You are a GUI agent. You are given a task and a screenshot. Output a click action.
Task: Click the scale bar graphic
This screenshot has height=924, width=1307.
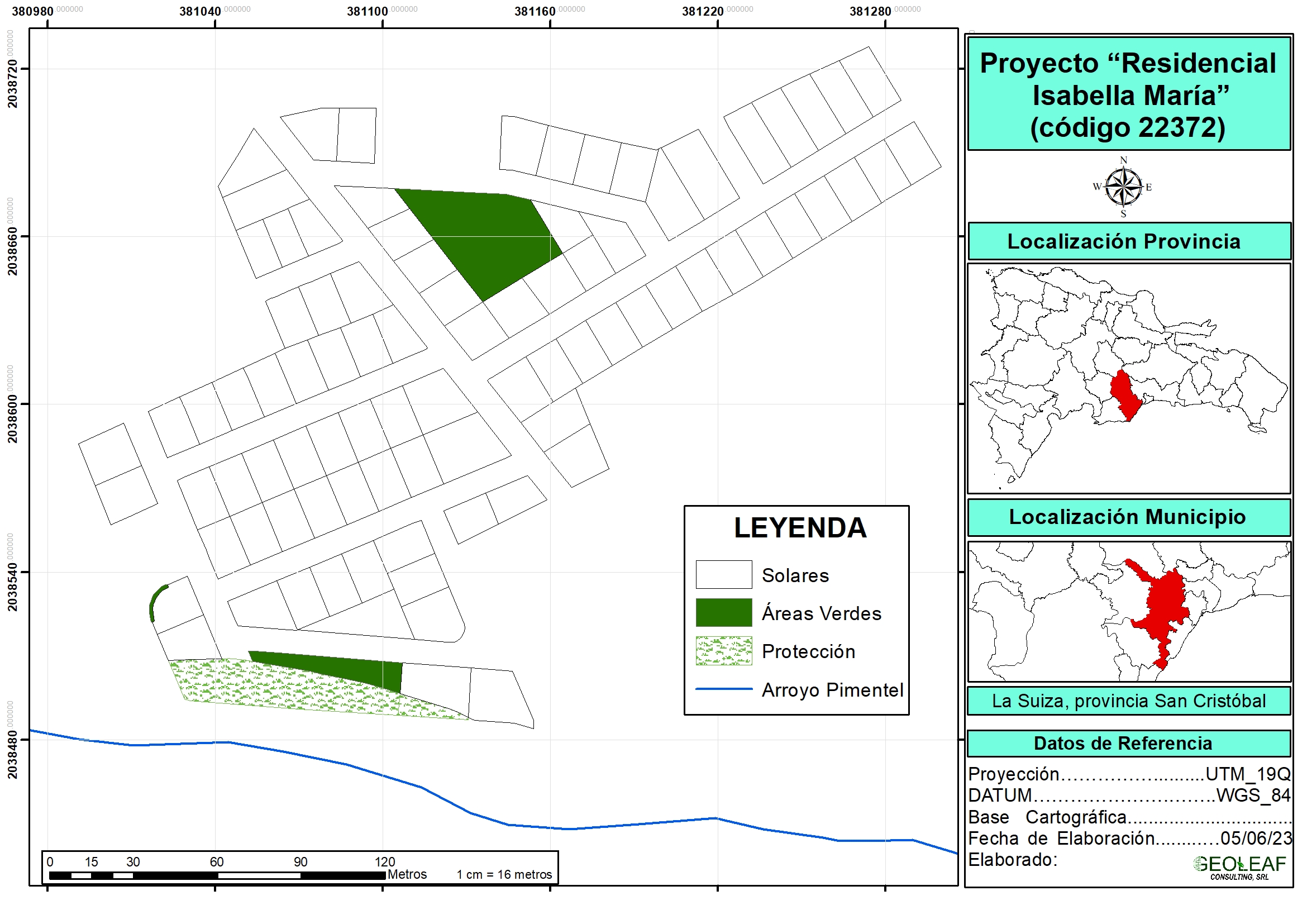coord(216,875)
